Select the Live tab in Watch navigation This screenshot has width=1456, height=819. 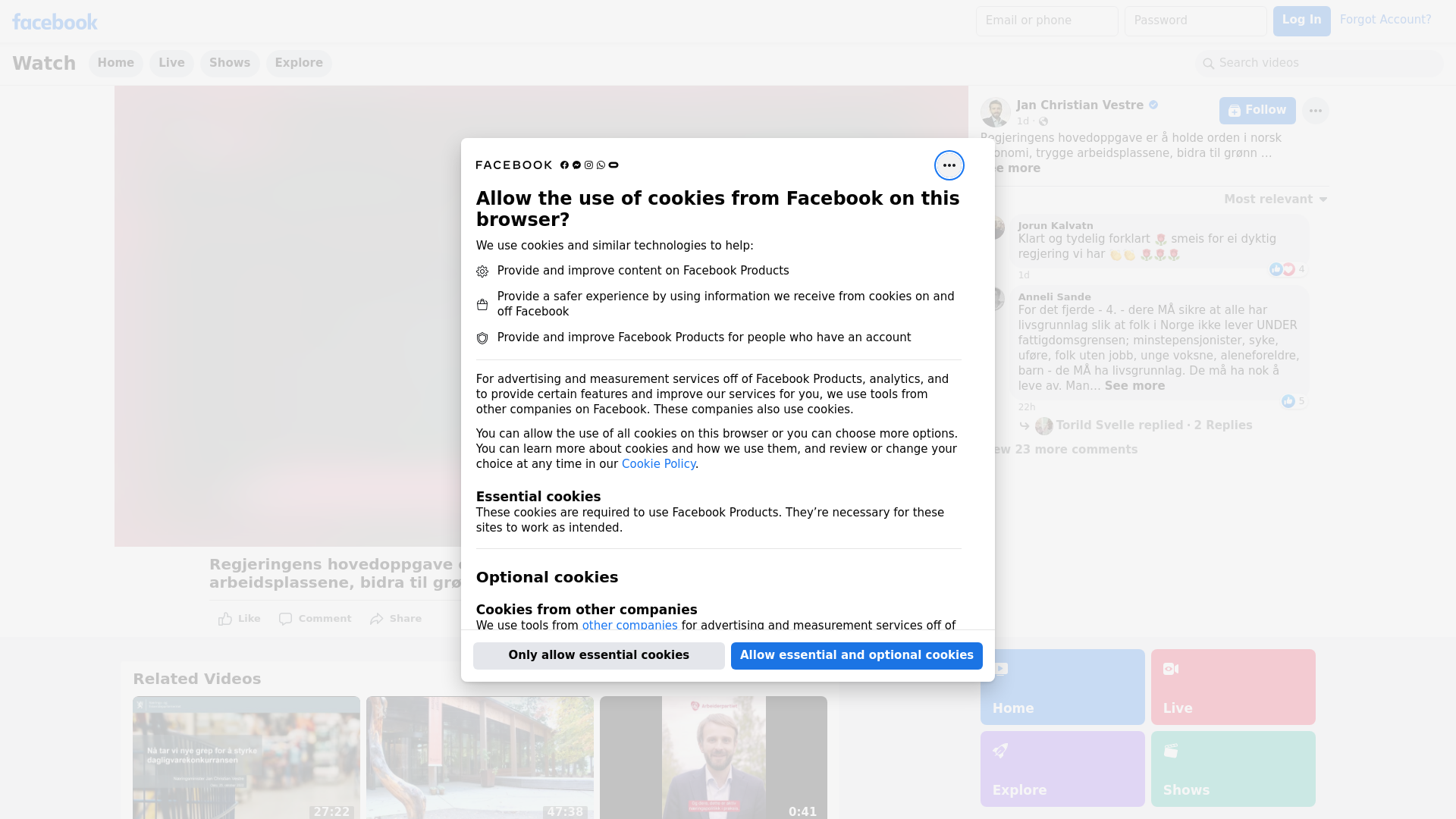tap(171, 63)
